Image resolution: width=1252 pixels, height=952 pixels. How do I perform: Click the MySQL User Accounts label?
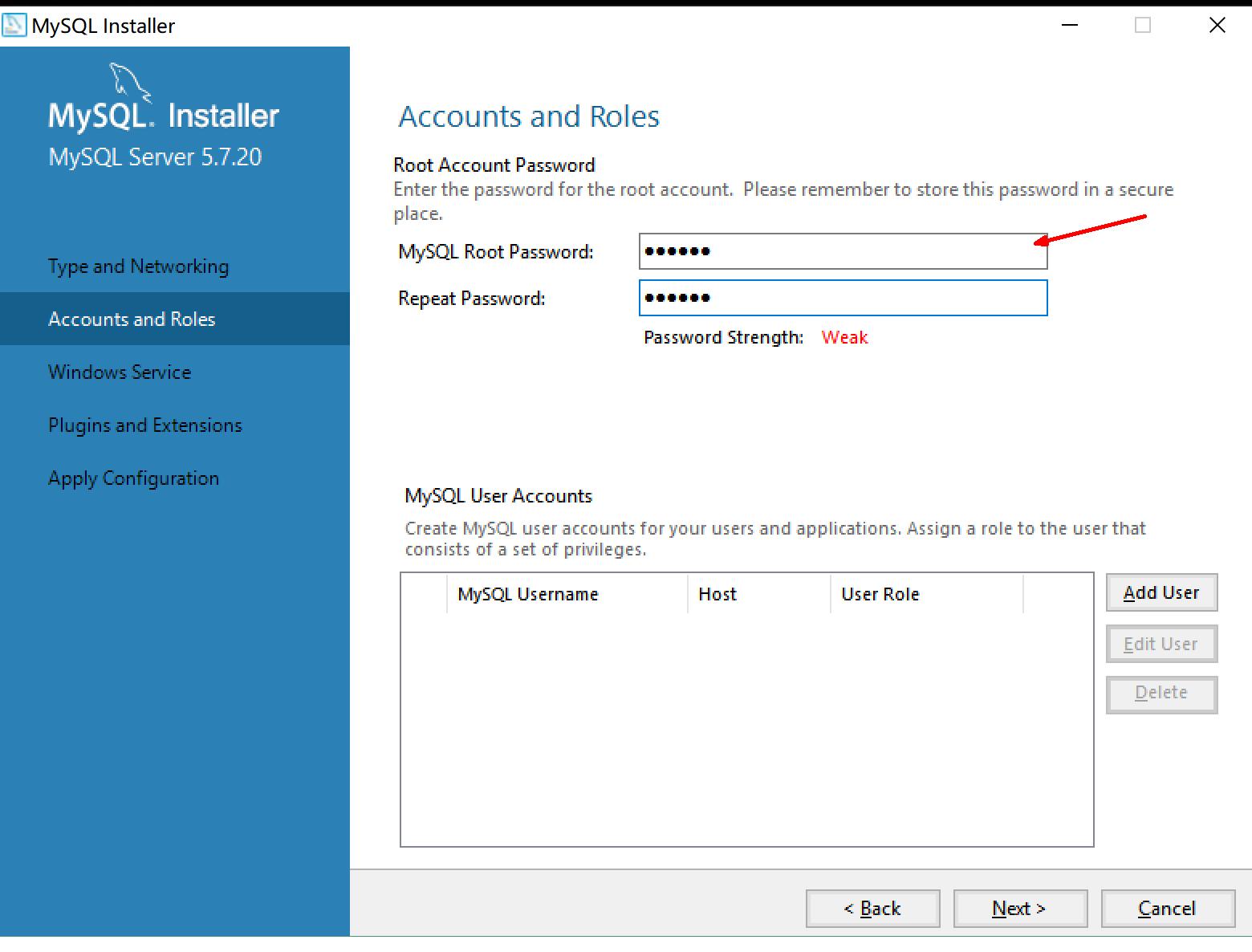tap(498, 496)
